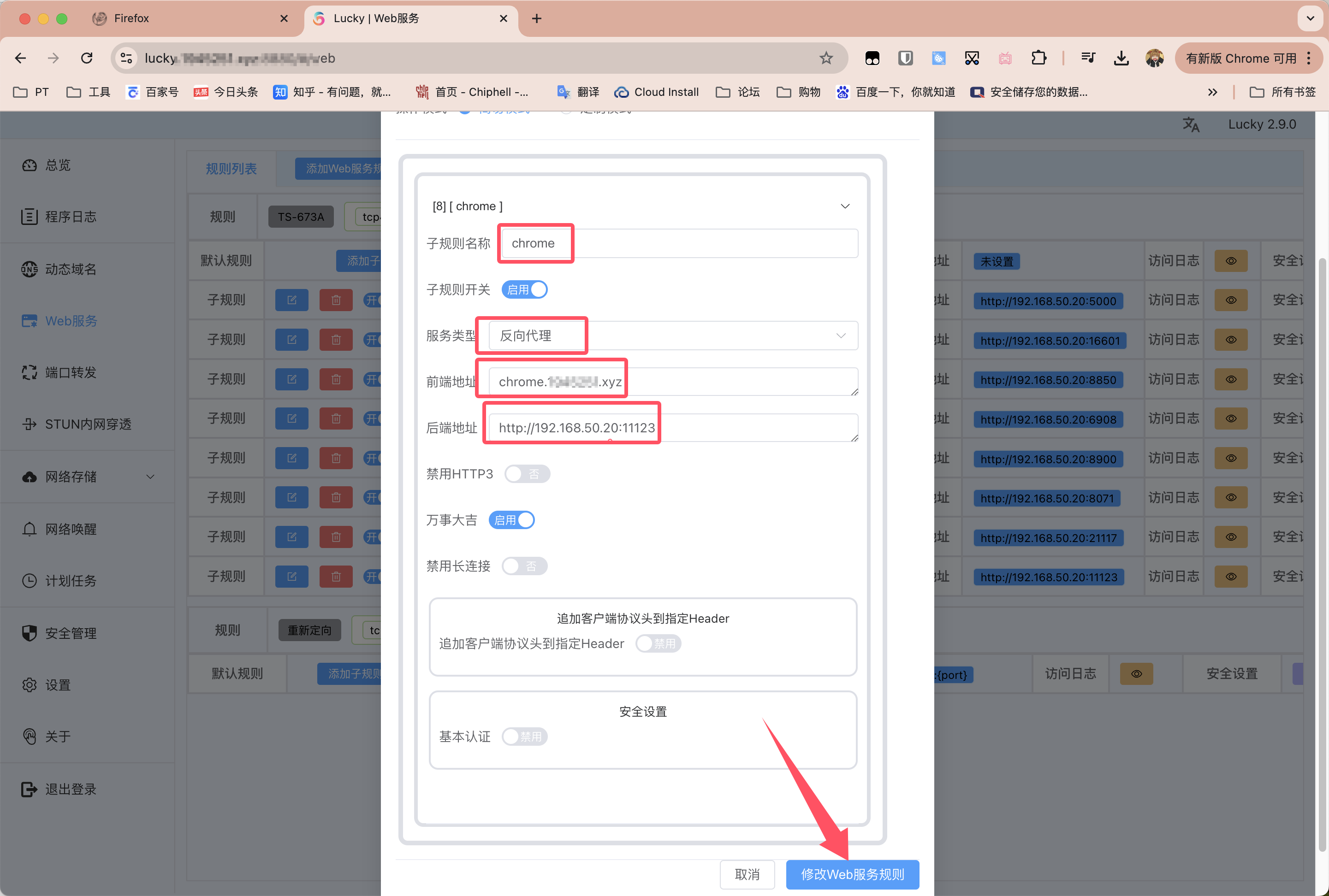Open the 服务类型 反向代理 dropdown
Image resolution: width=1329 pixels, height=896 pixels.
click(x=673, y=336)
